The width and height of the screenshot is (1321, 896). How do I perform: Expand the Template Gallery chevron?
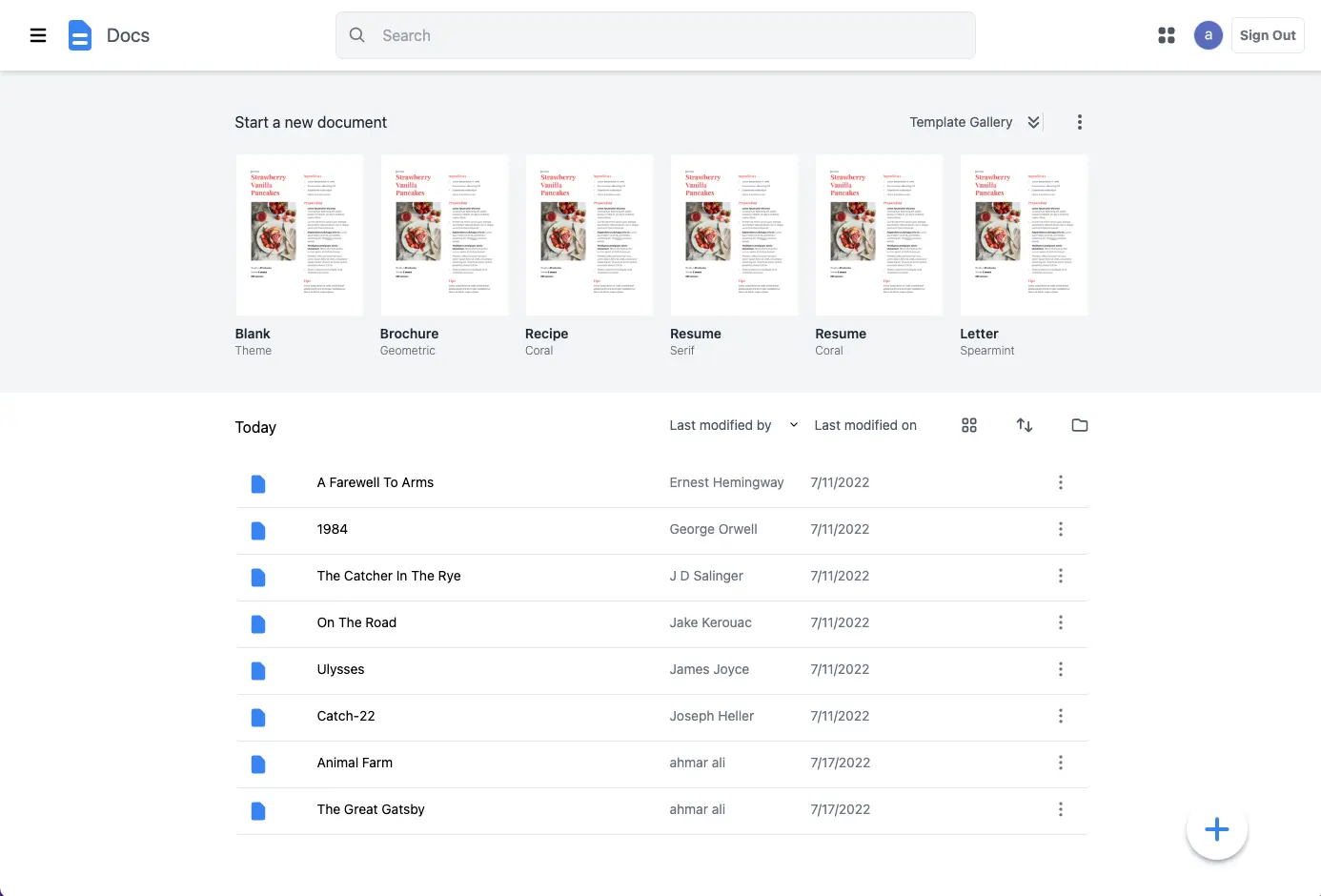1034,122
